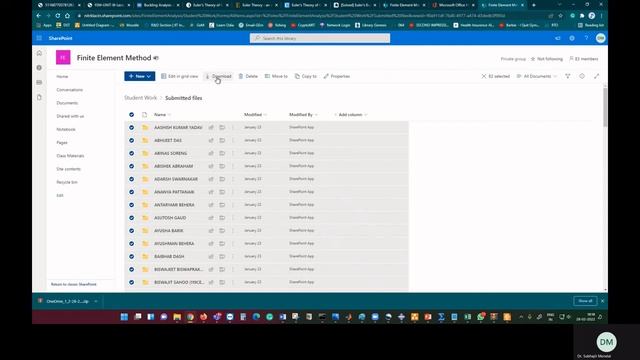The height and width of the screenshot is (360, 640).
Task: Clear selection with the X beside selected count
Action: click(x=484, y=76)
